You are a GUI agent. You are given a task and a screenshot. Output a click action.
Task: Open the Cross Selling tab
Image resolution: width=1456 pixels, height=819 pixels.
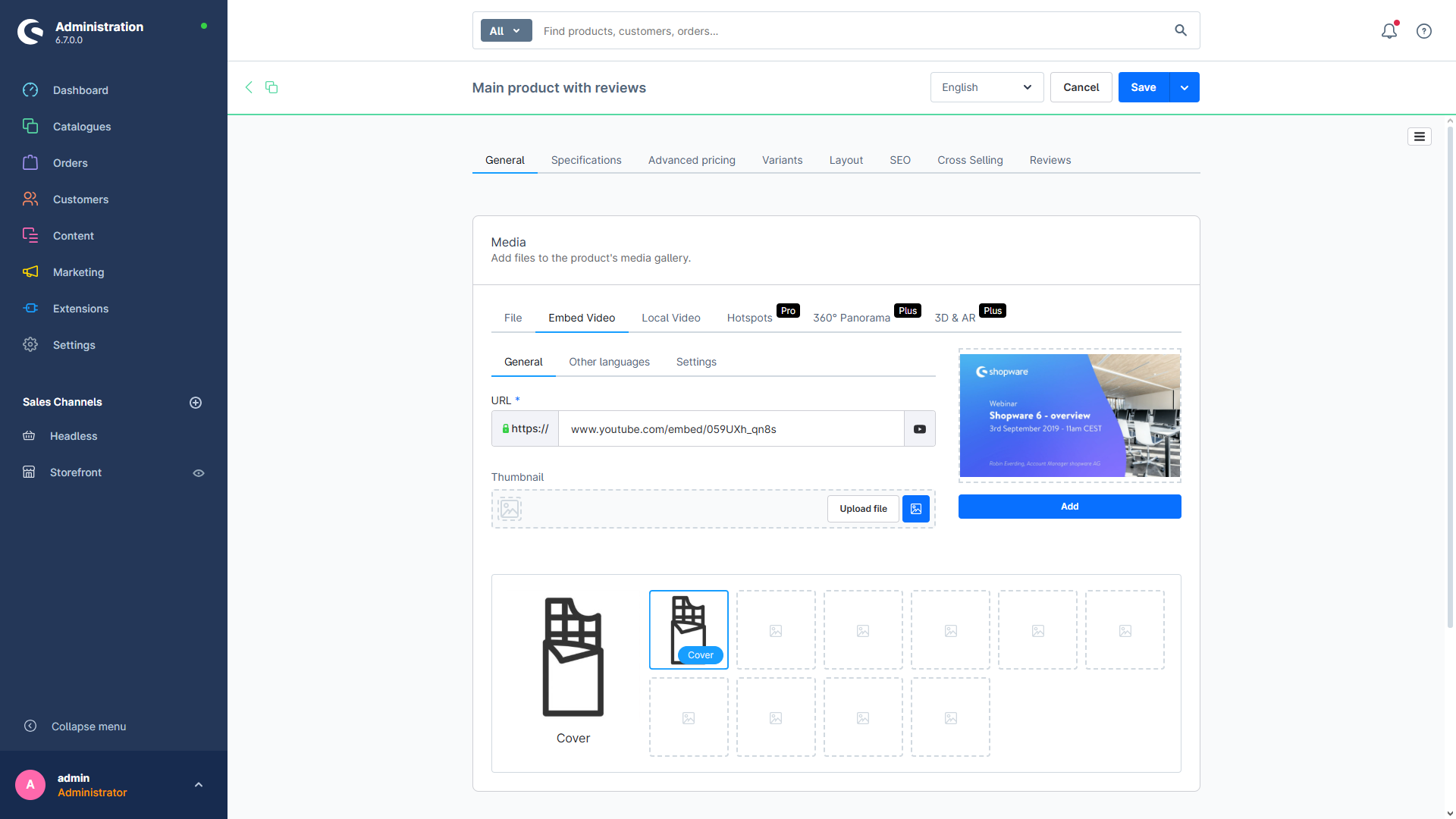[x=970, y=160]
